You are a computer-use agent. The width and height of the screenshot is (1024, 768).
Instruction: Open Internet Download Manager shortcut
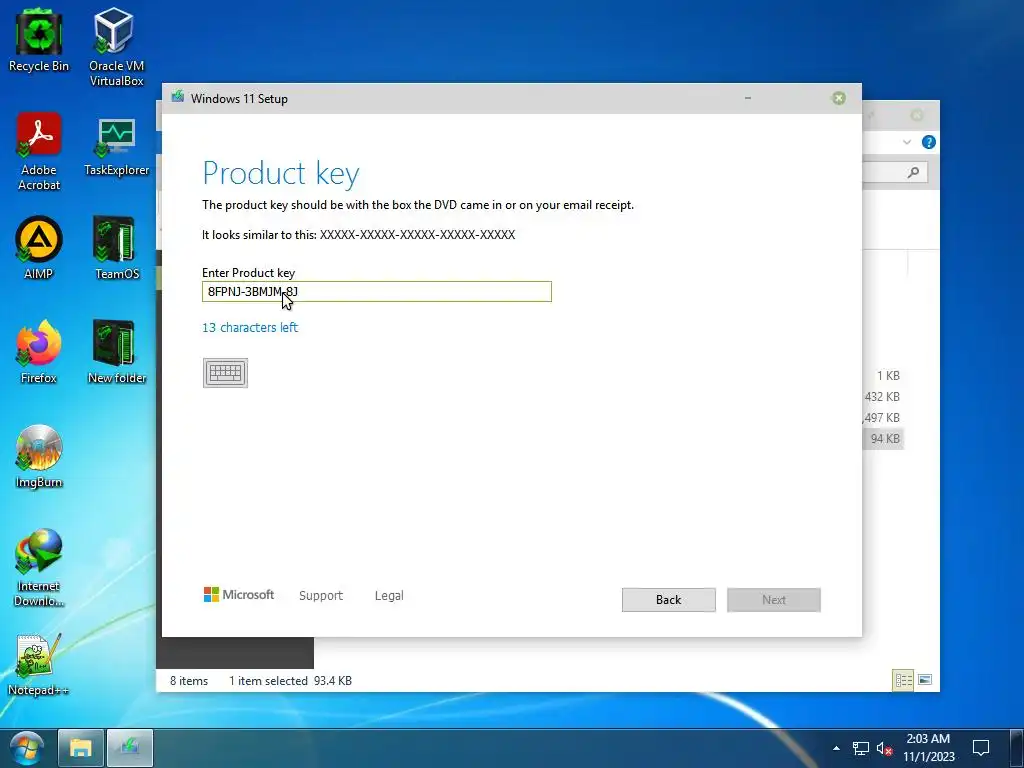(39, 568)
